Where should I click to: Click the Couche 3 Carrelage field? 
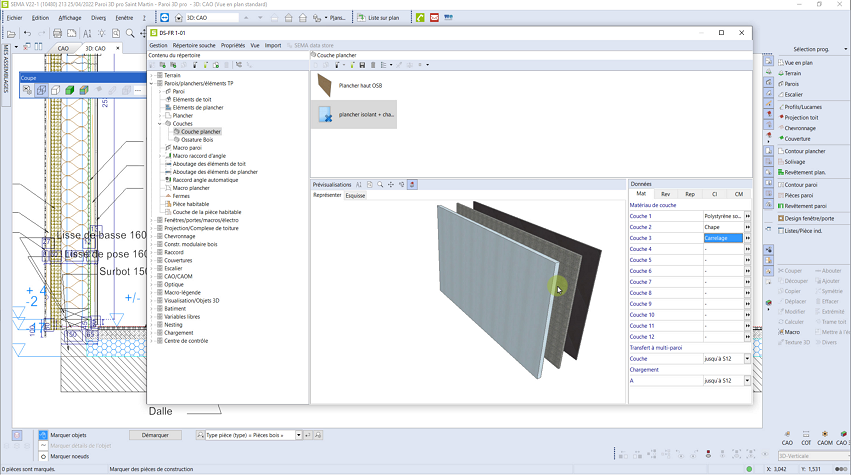click(723, 238)
